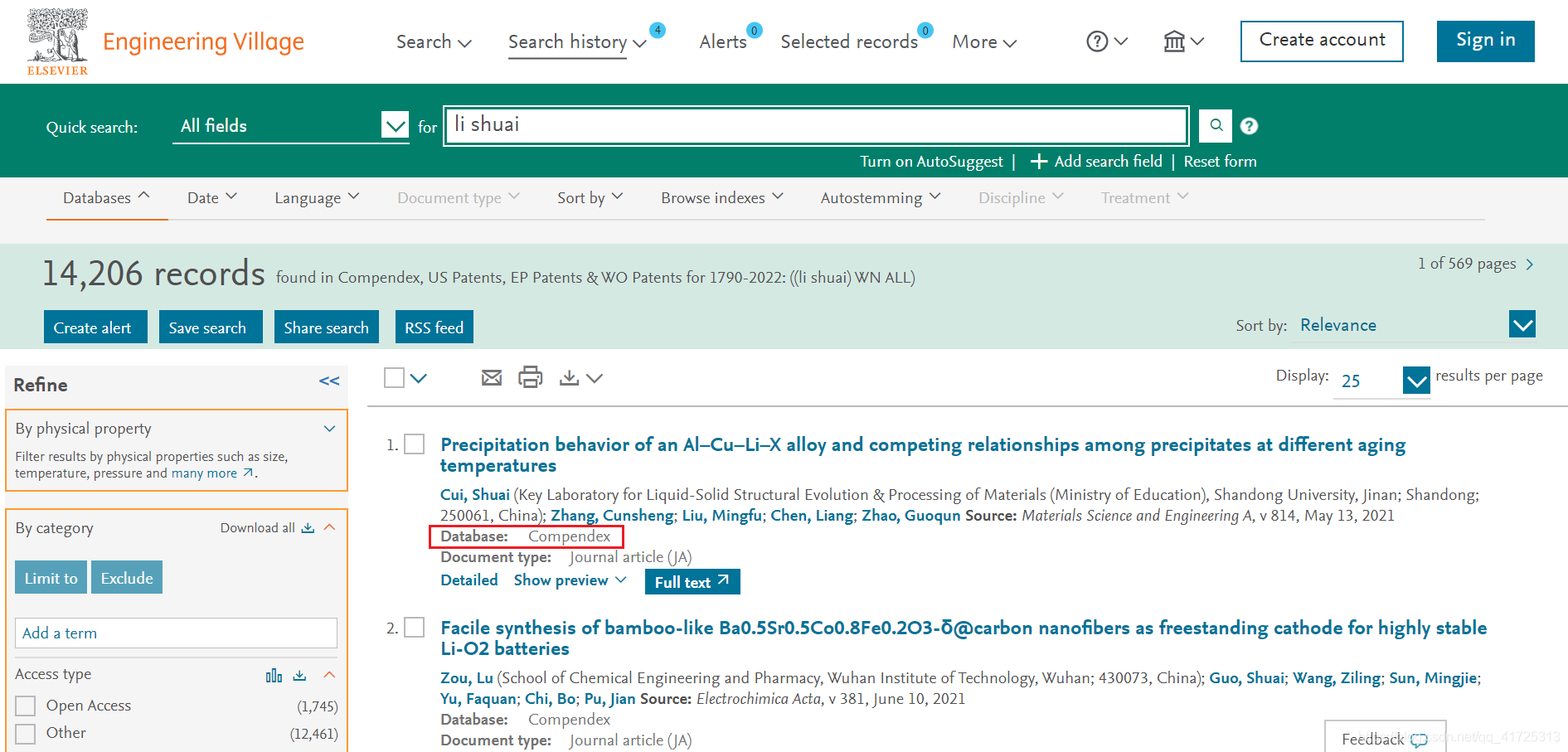
Task: Select the Databases filter tab
Action: [107, 198]
